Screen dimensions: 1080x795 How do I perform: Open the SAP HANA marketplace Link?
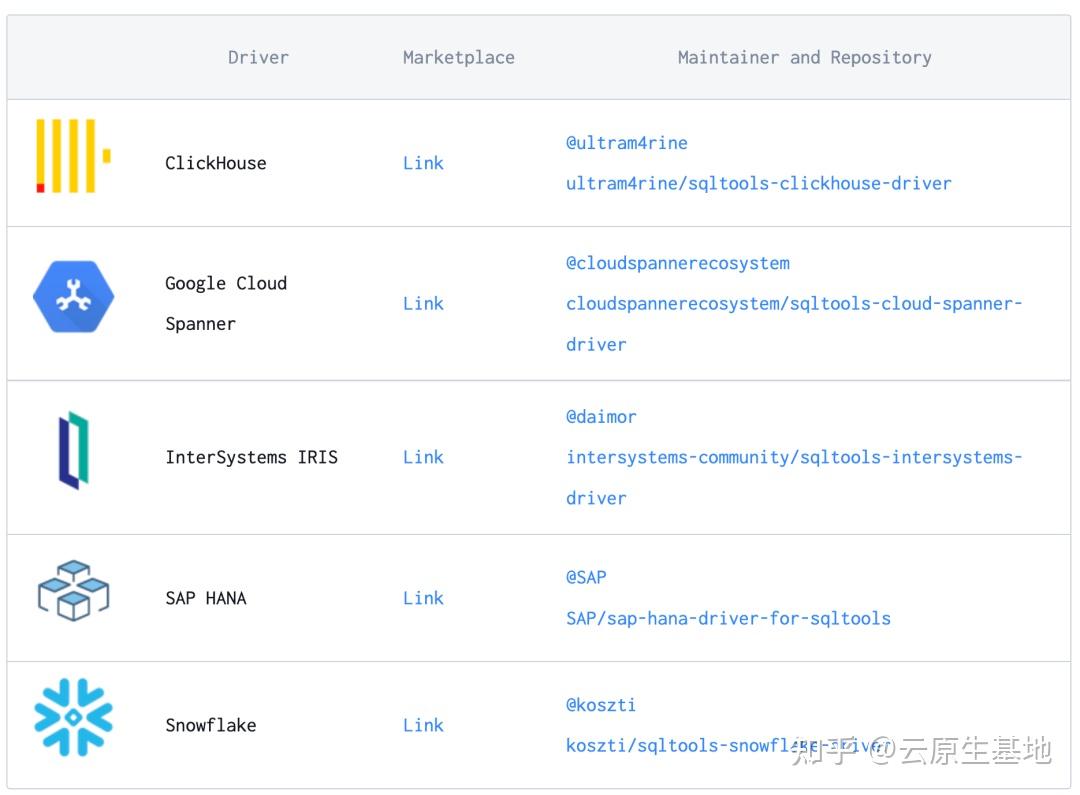[x=423, y=598]
